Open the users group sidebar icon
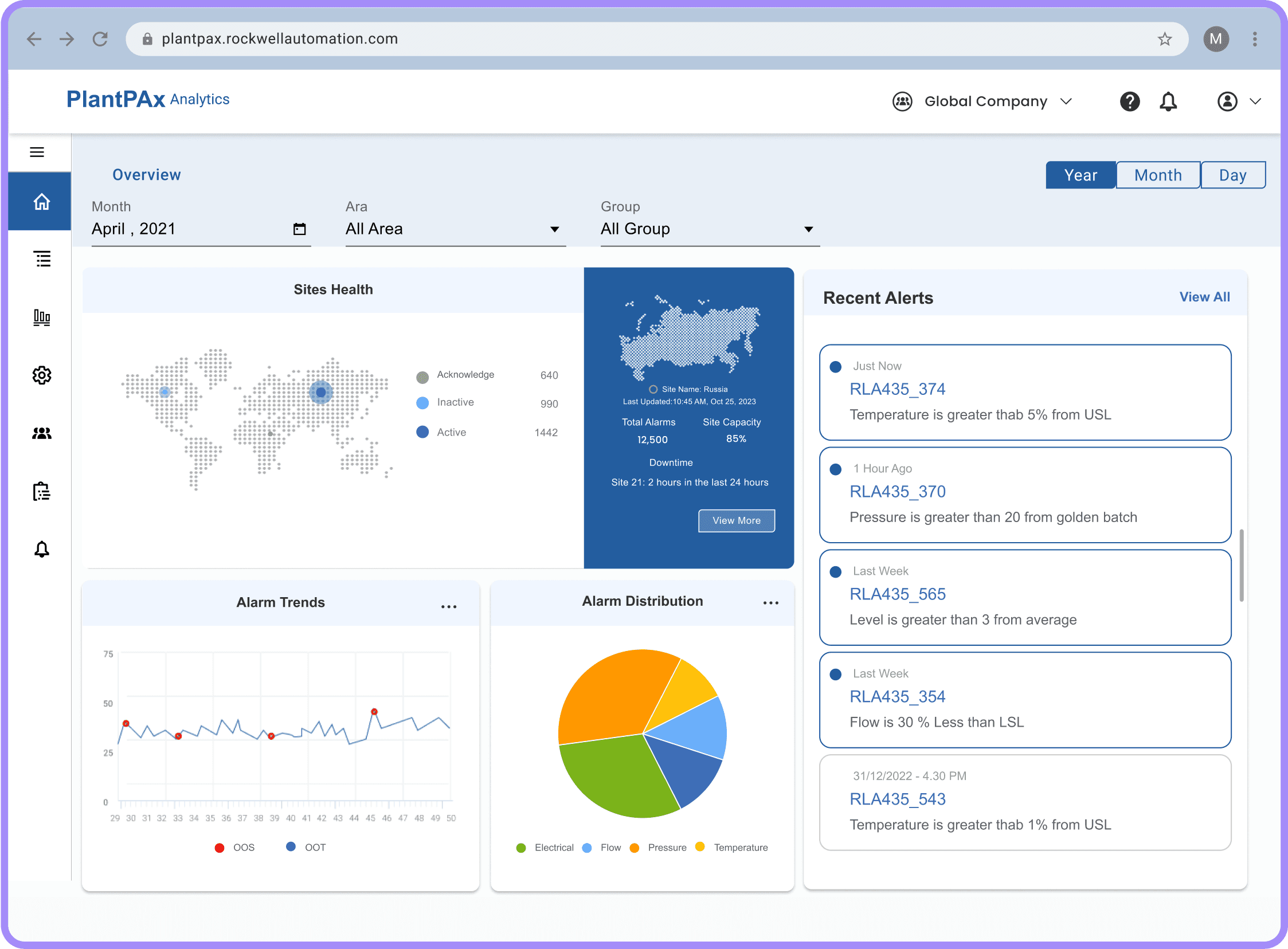Image resolution: width=1288 pixels, height=949 pixels. tap(41, 433)
